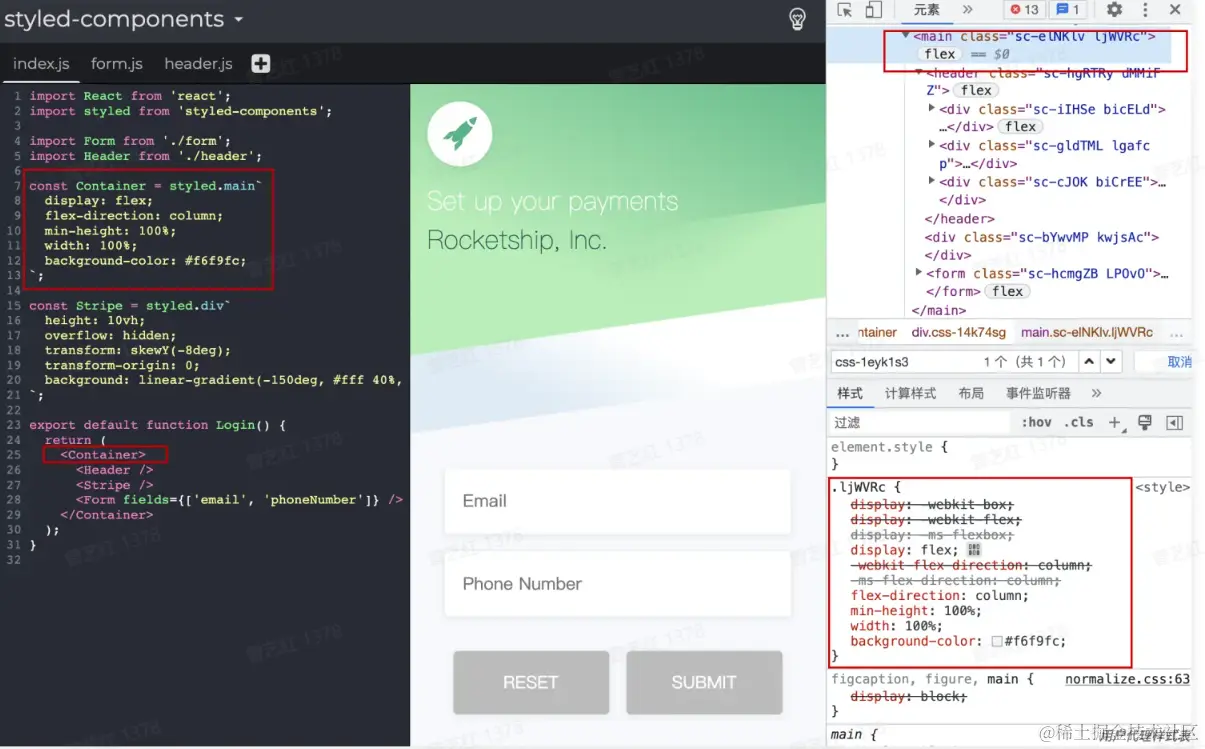1205x749 pixels.
Task: Show more styles pane tabs chevron
Action: pos(1096,393)
